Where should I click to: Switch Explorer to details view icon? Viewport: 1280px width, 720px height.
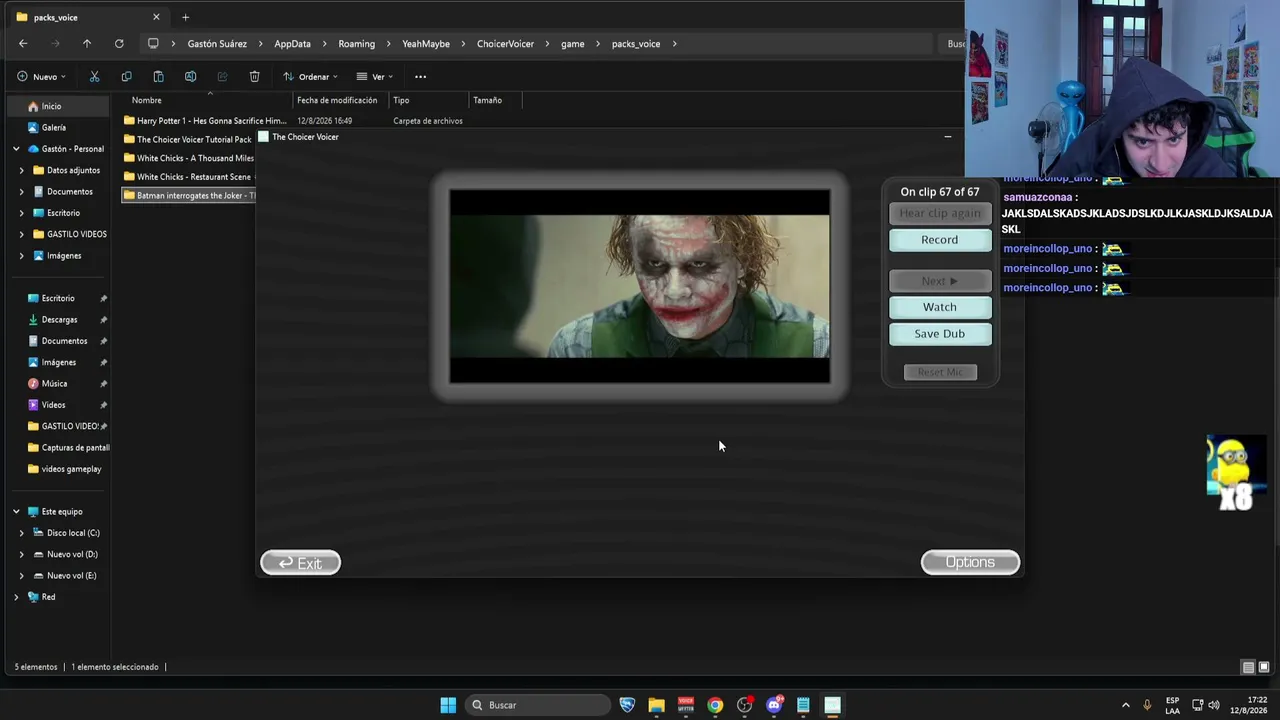coord(1248,667)
